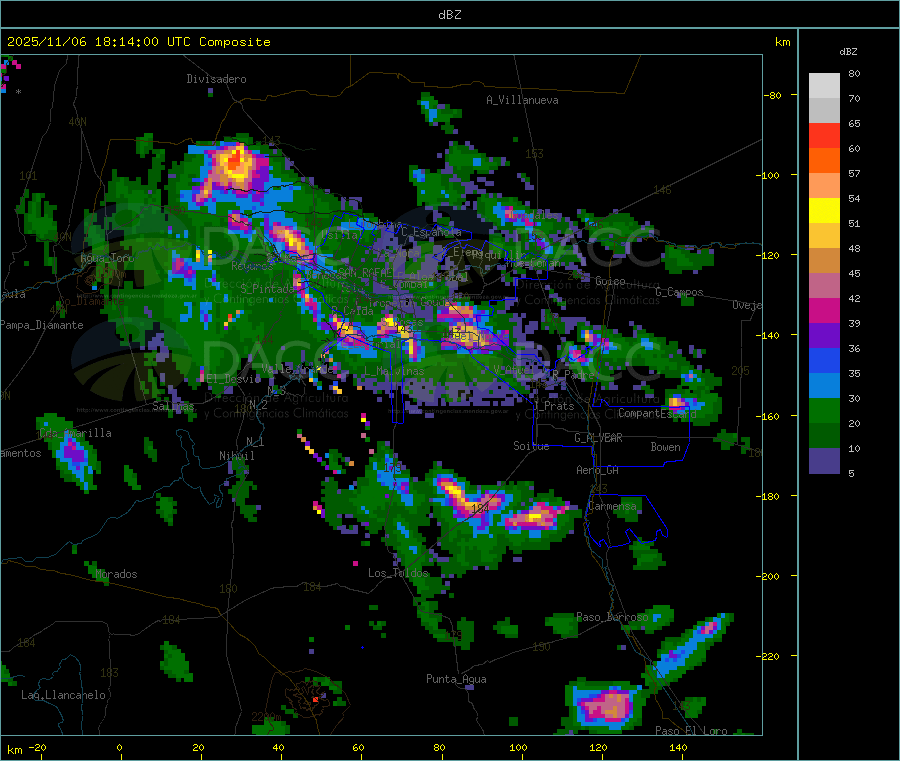Select the red 60-65 dBZ legend band
Image resolution: width=900 pixels, height=761 pixels.
click(824, 136)
